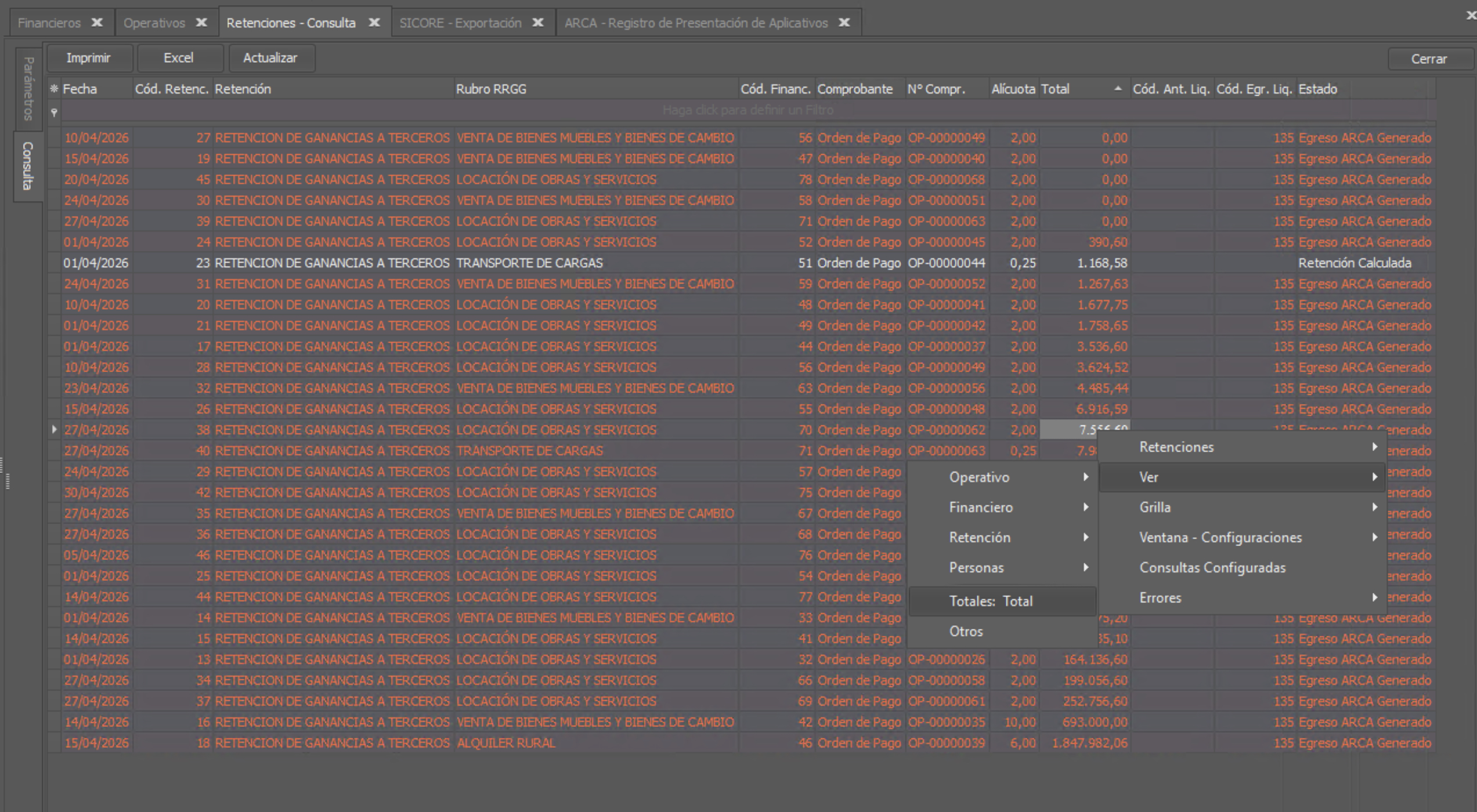Click the filter row 'Haga click para definir un Filtro'

(x=747, y=110)
